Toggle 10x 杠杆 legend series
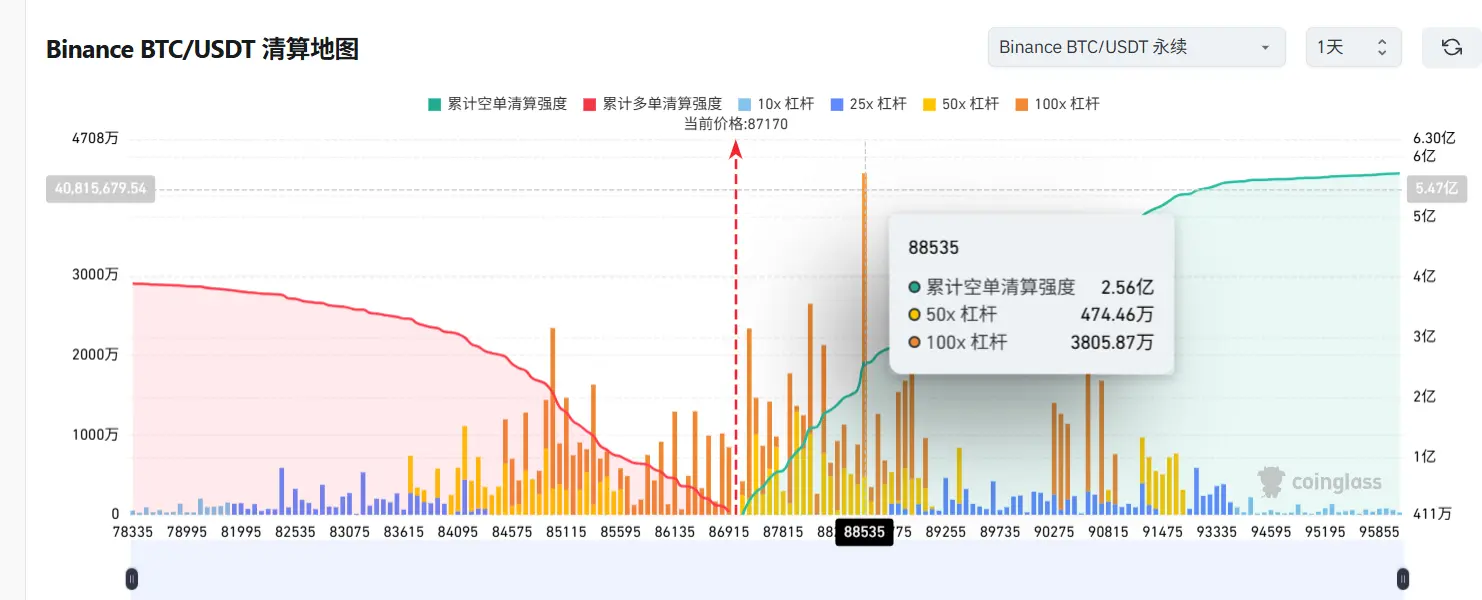 [x=775, y=103]
